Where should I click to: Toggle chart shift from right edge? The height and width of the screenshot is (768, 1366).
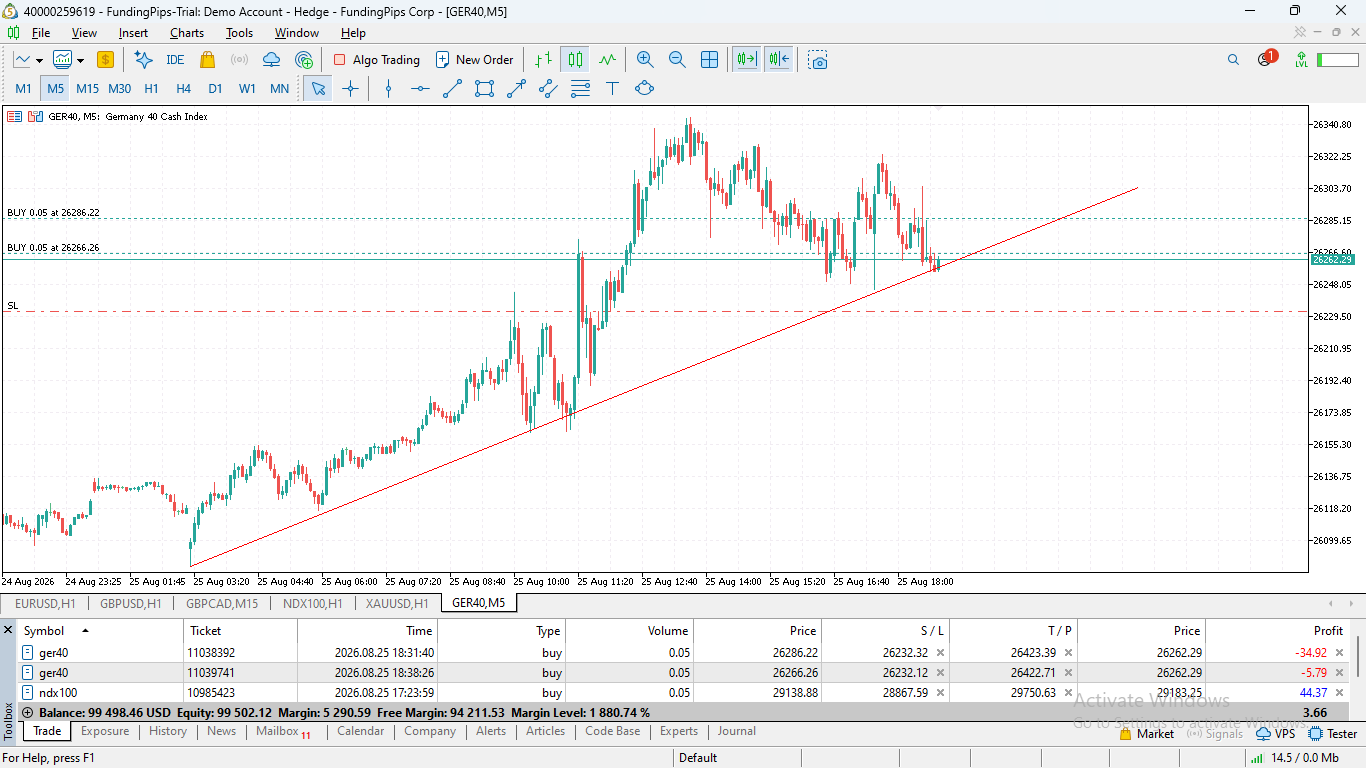point(779,60)
